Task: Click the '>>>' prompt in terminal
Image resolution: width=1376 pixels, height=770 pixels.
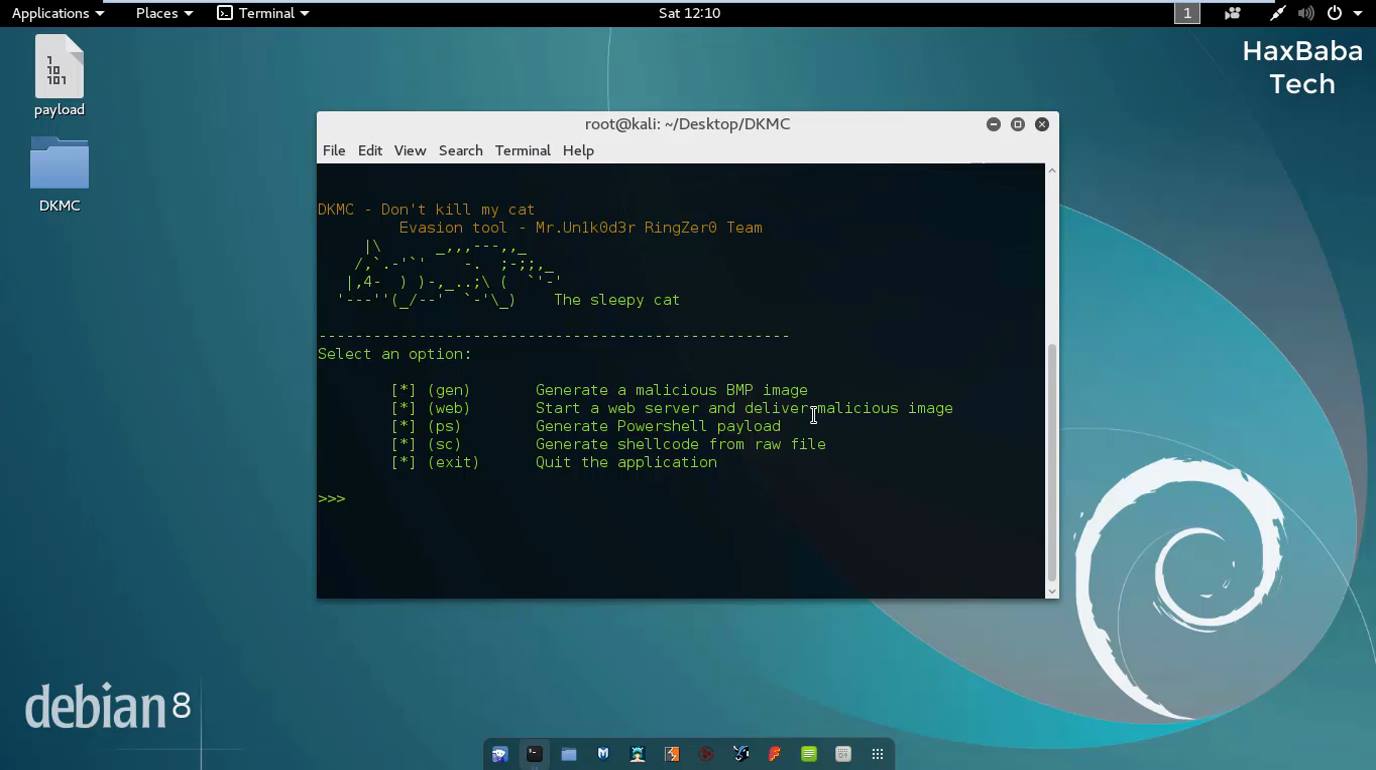Action: tap(331, 498)
